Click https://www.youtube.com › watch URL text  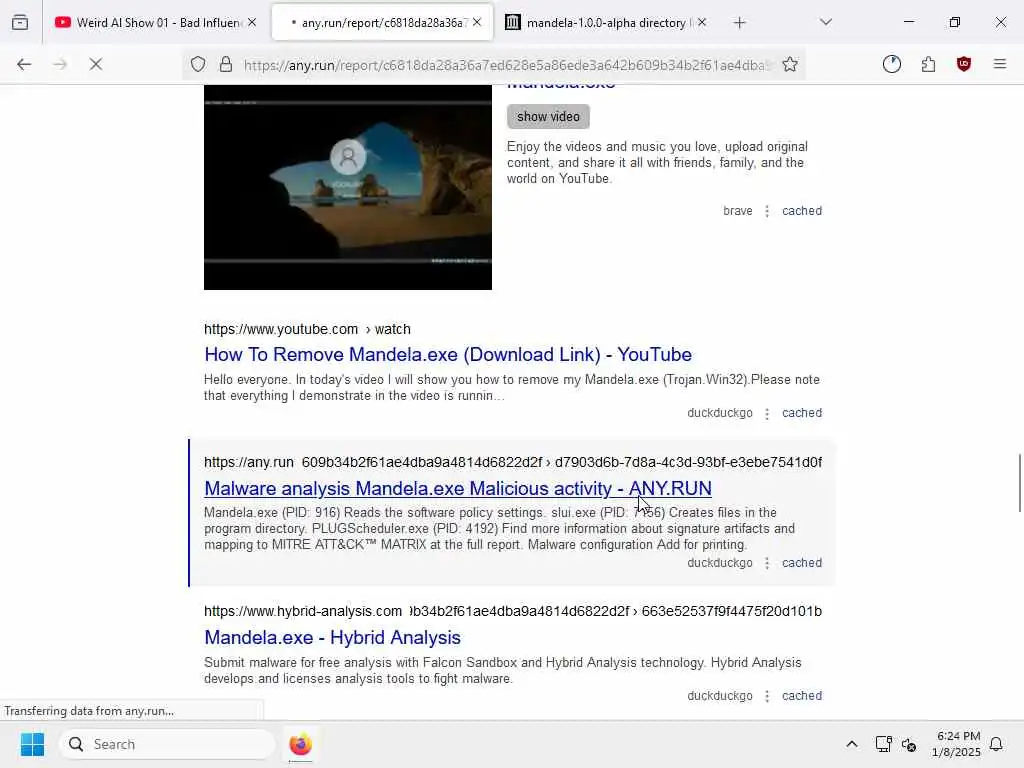tap(307, 329)
